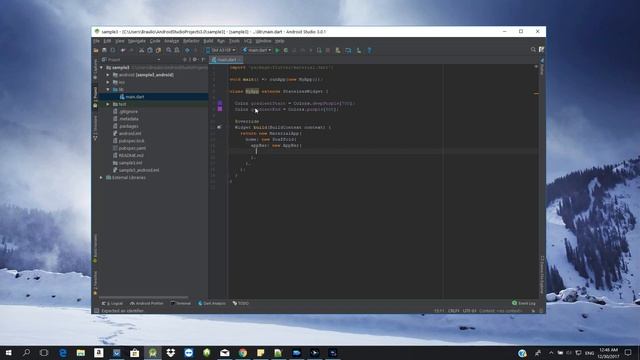640x360 pixels.
Task: Click the purple gutter color swatch
Action: [220, 109]
